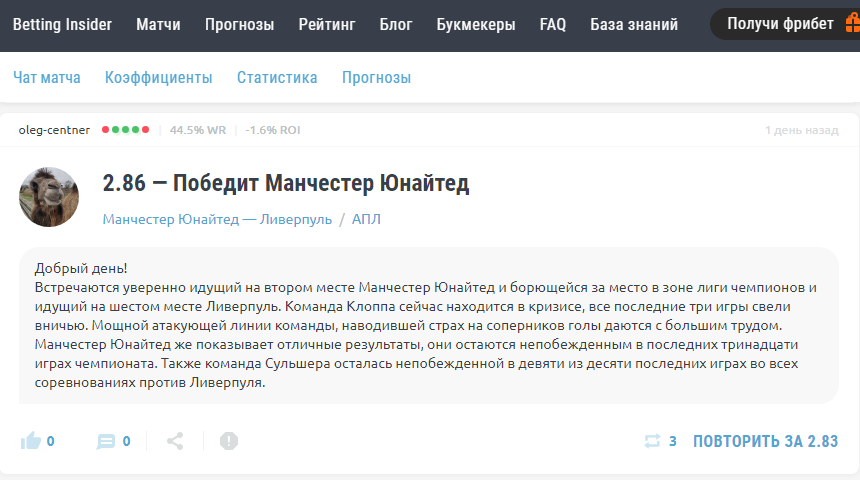Open the Матчи menu item

(x=158, y=25)
